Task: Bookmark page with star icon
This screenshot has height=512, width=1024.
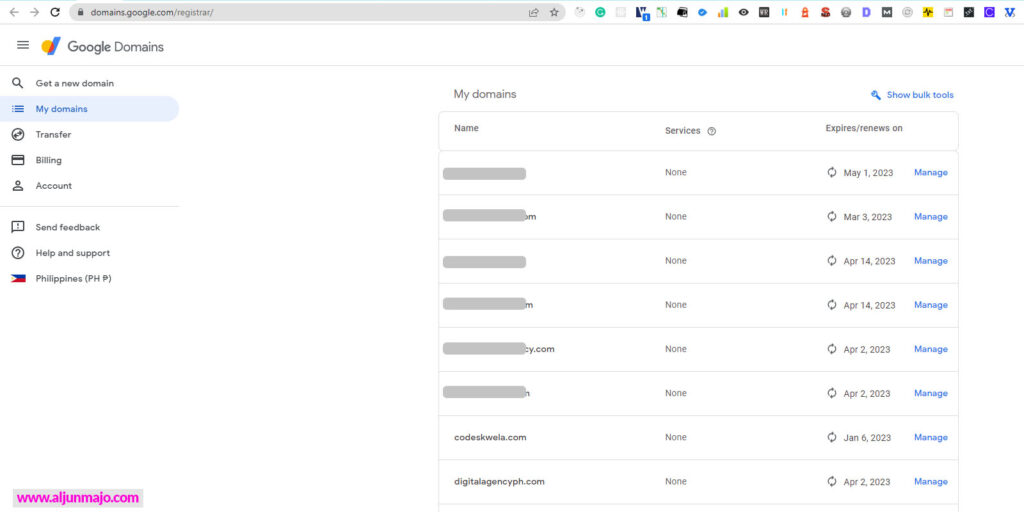Action: point(554,12)
